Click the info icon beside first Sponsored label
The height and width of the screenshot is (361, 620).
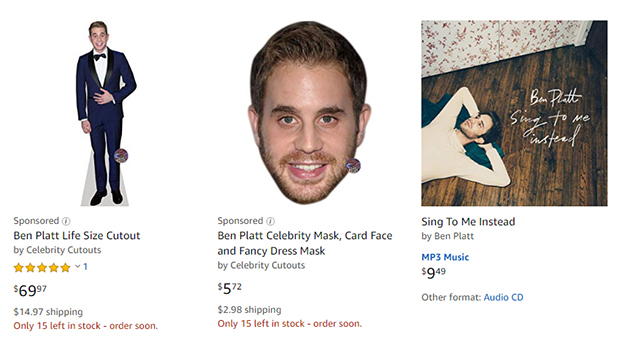tap(66, 221)
